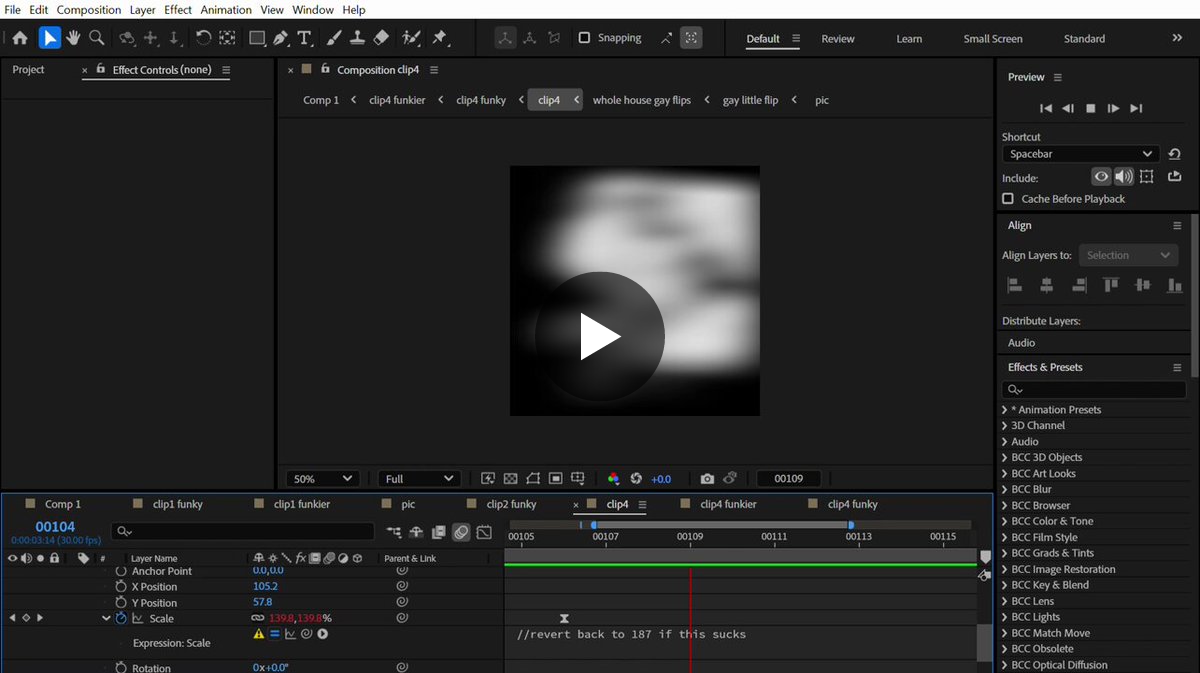Select the Puppet Pin tool
This screenshot has height=673, width=1200.
[x=440, y=38]
